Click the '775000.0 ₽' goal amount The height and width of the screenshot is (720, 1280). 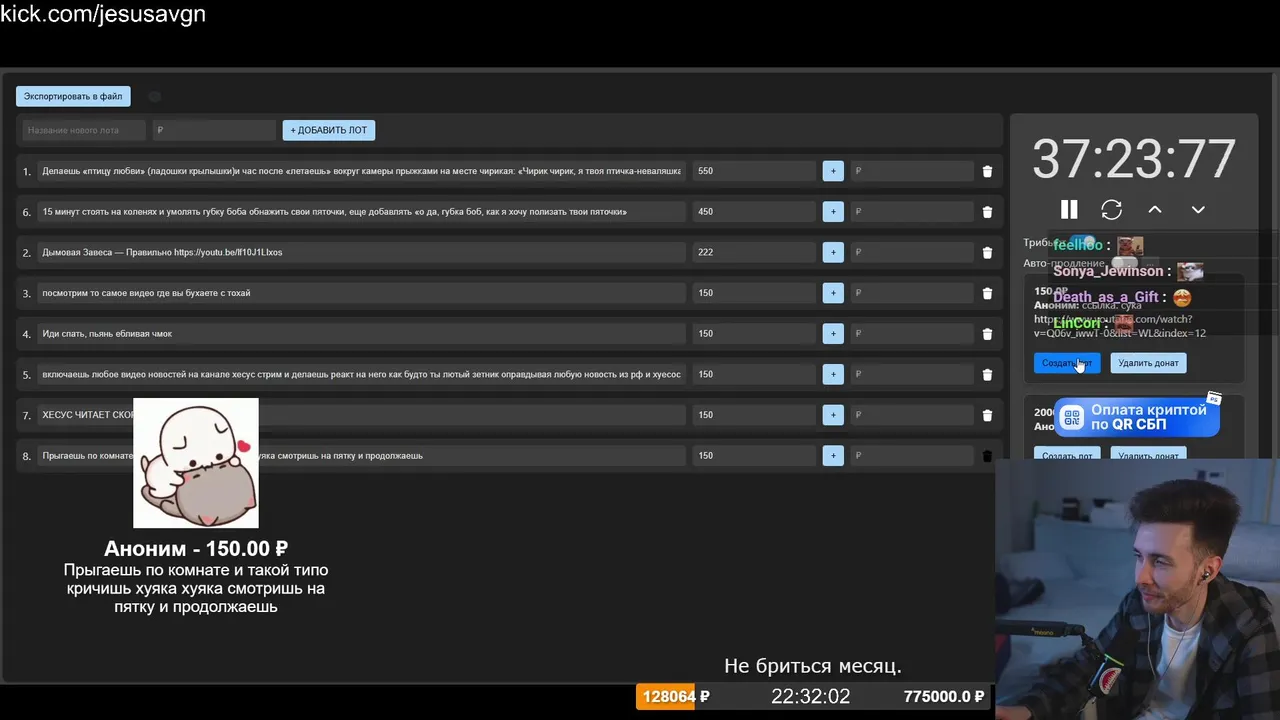point(943,696)
